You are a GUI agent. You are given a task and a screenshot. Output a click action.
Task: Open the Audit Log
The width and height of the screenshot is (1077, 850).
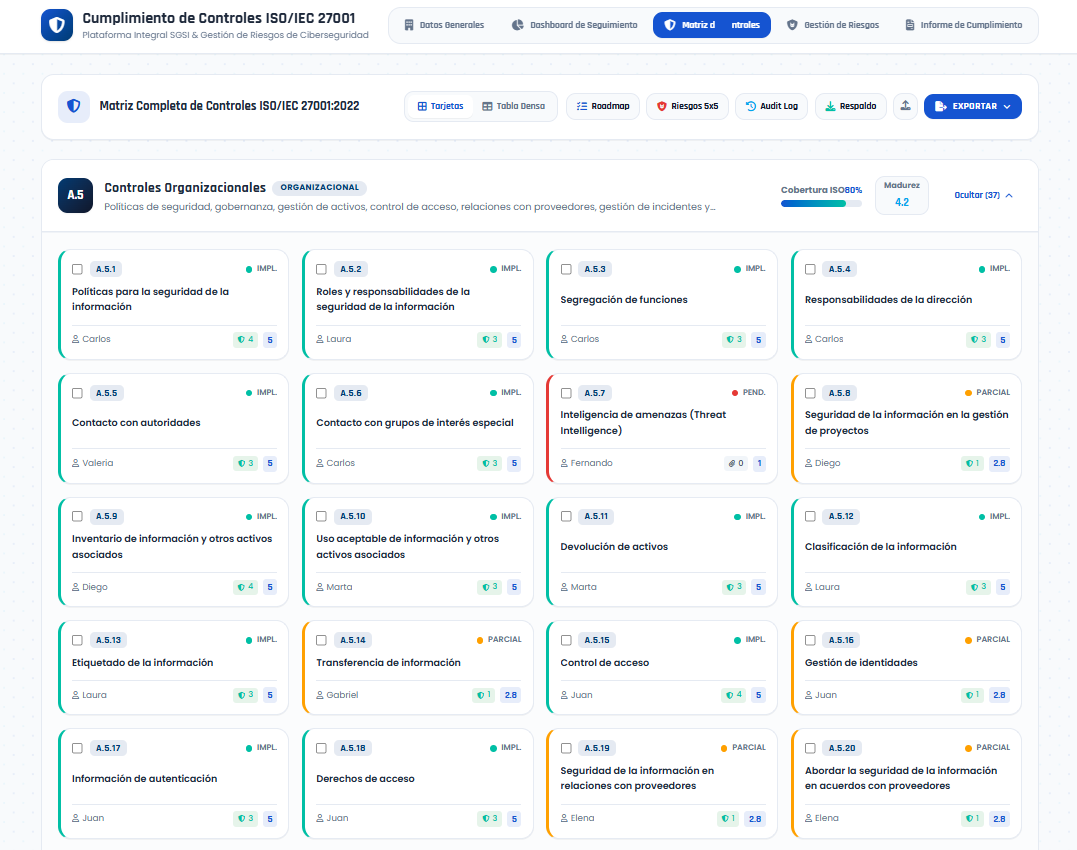tap(771, 106)
